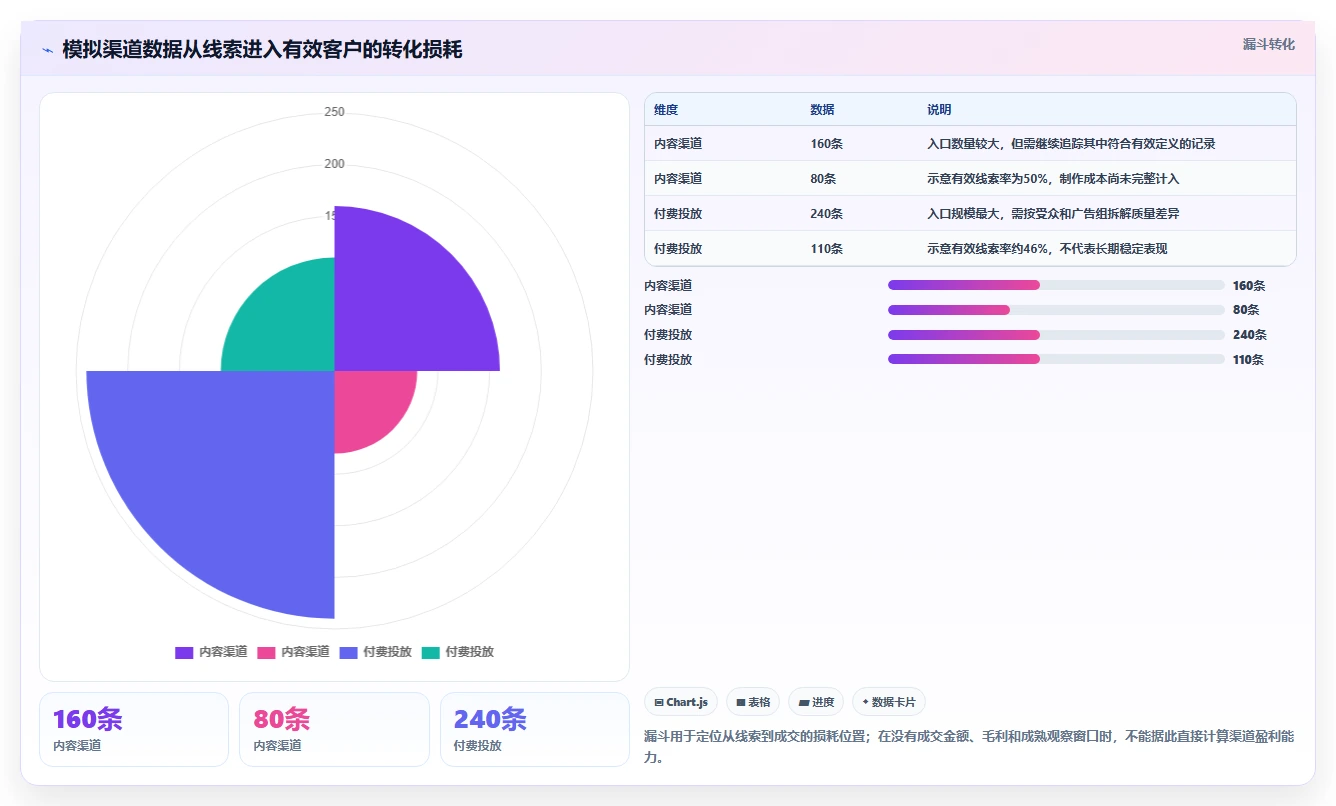This screenshot has width=1336, height=806.
Task: Click the 80条 cell in the table
Action: 823,179
